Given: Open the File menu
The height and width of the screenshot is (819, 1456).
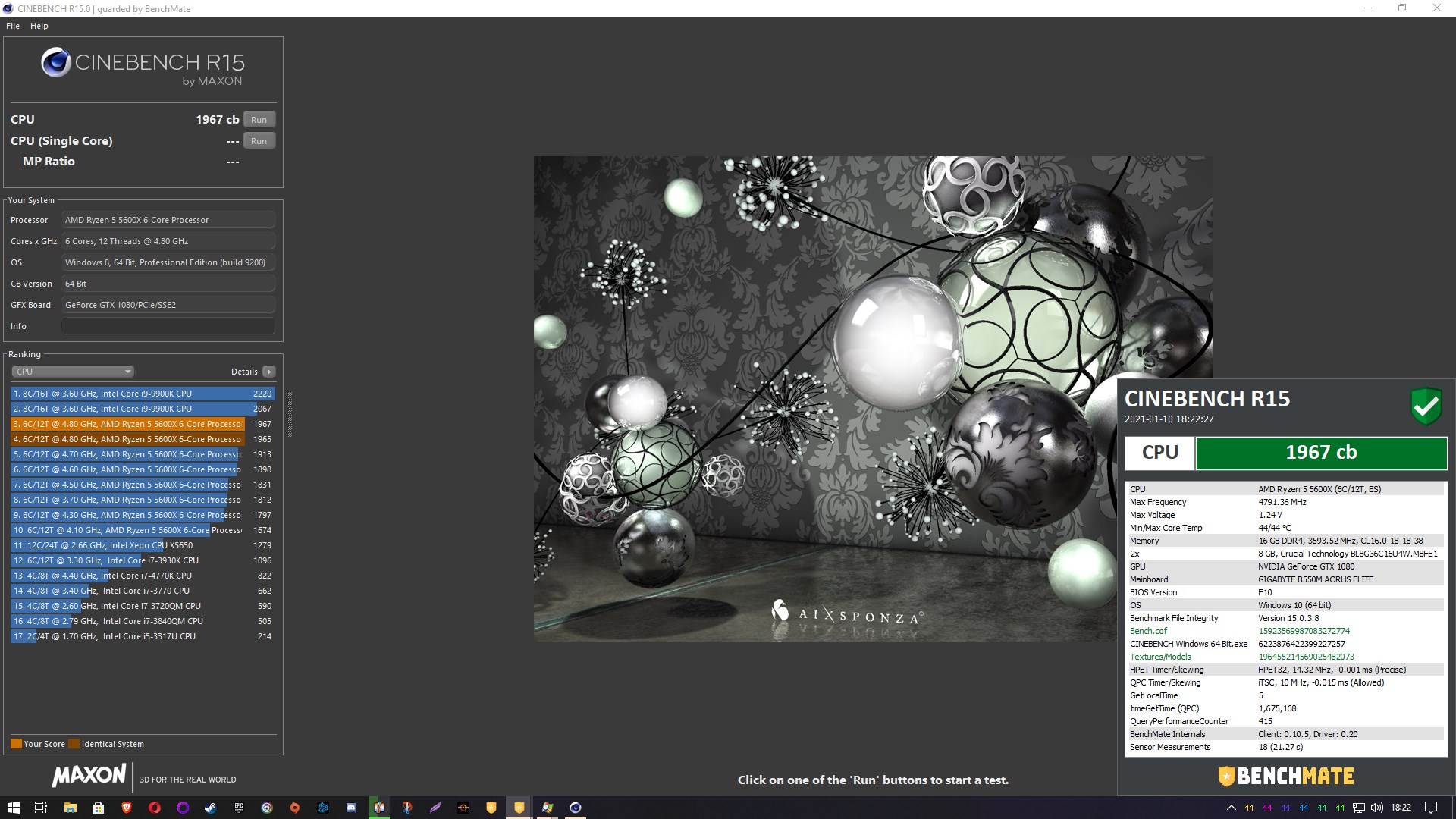Looking at the screenshot, I should 13,26.
